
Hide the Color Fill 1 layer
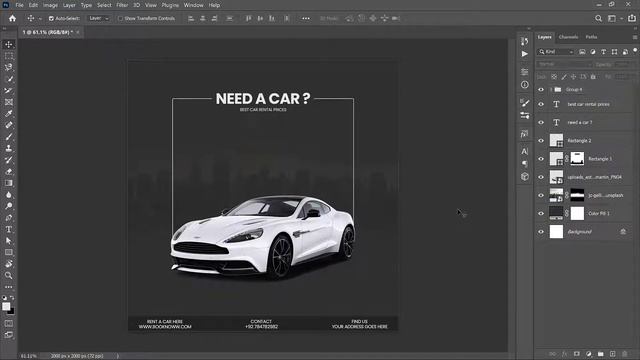(x=541, y=213)
